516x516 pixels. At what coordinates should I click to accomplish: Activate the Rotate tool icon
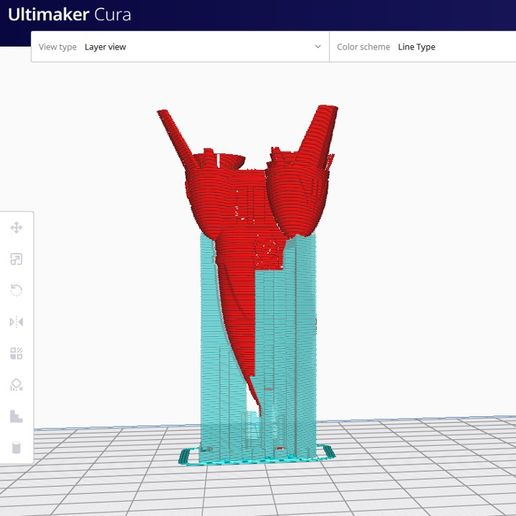(x=16, y=290)
